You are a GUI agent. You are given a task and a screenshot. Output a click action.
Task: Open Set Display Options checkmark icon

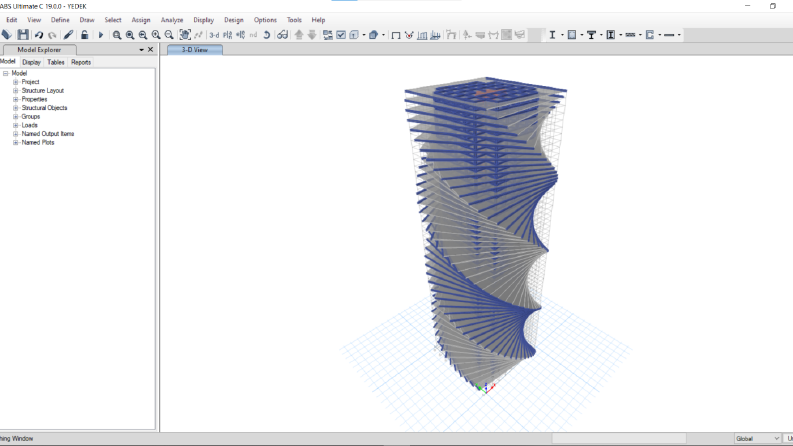[x=341, y=35]
